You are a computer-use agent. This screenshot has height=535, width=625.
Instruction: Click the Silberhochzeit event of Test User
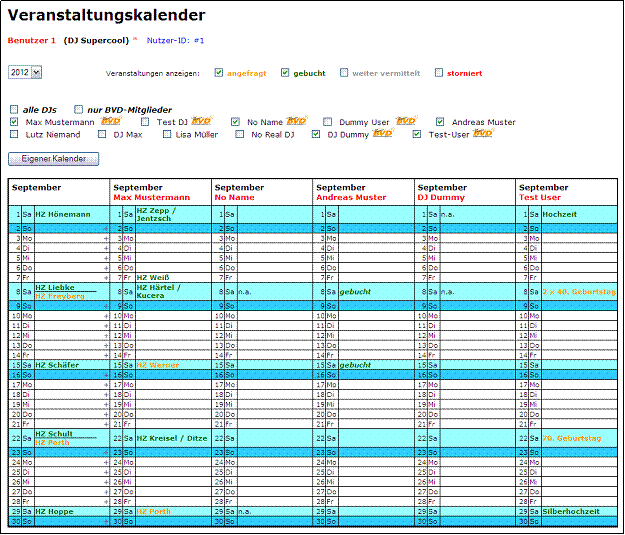click(574, 511)
